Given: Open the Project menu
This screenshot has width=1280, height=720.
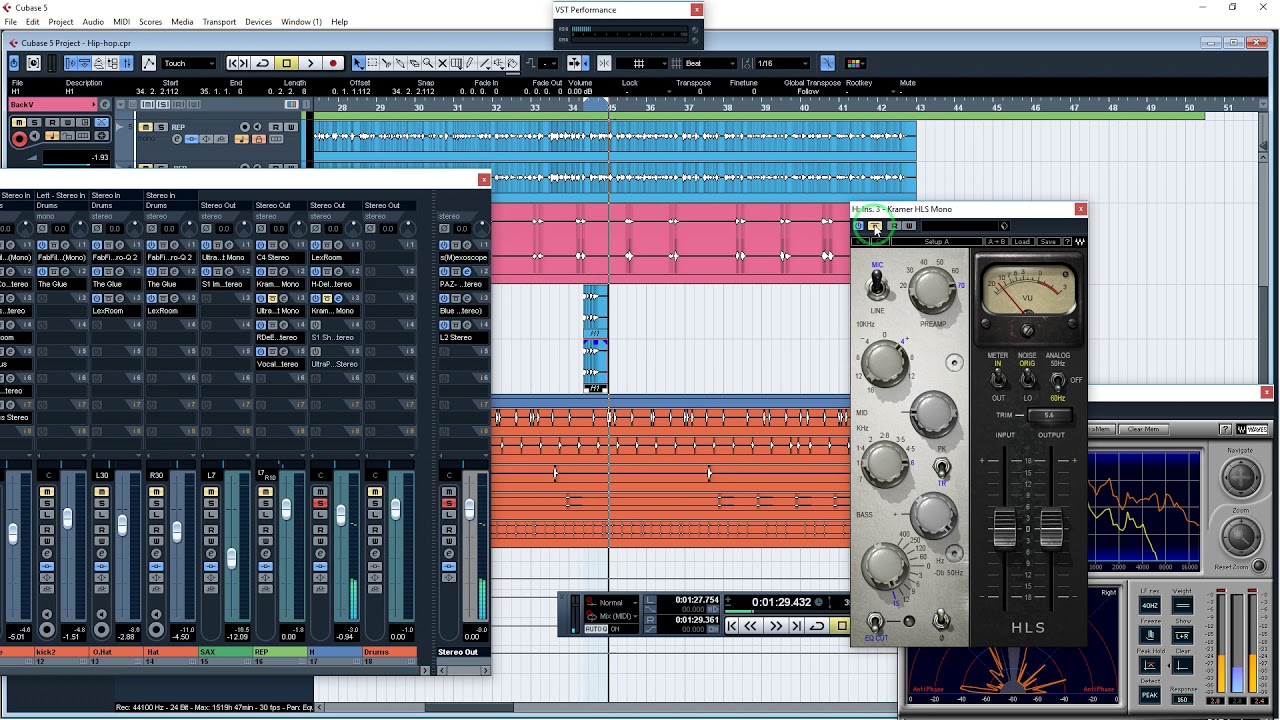Looking at the screenshot, I should click(61, 22).
